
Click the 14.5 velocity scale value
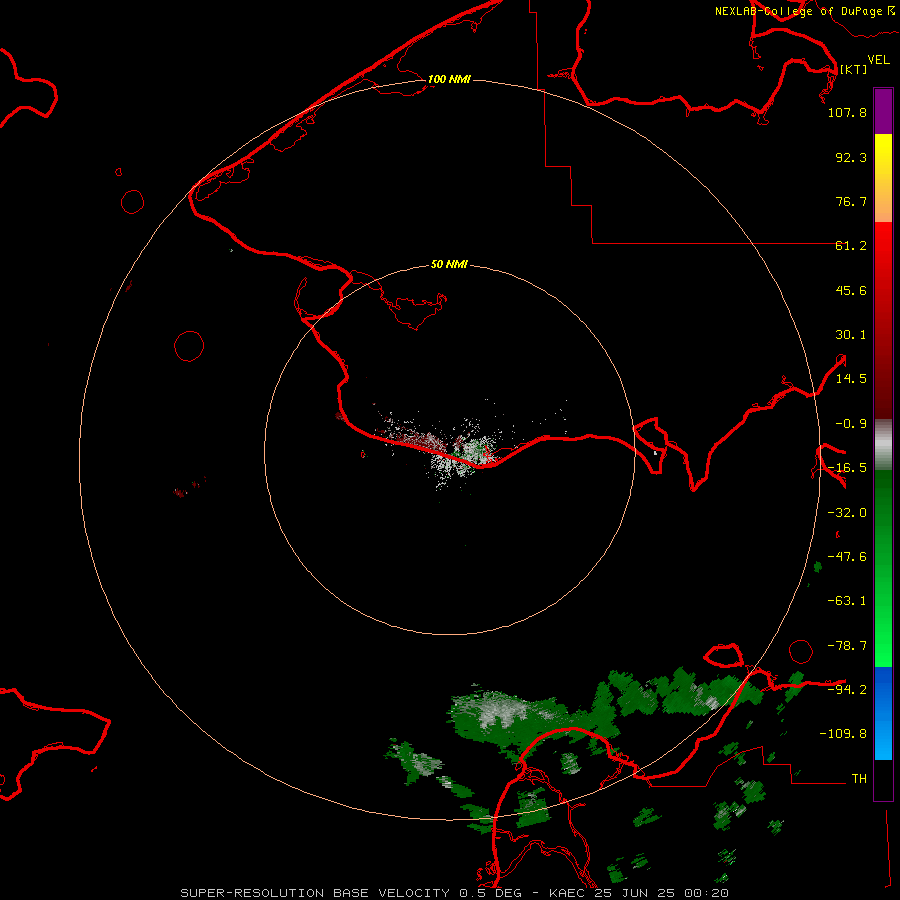(x=851, y=379)
